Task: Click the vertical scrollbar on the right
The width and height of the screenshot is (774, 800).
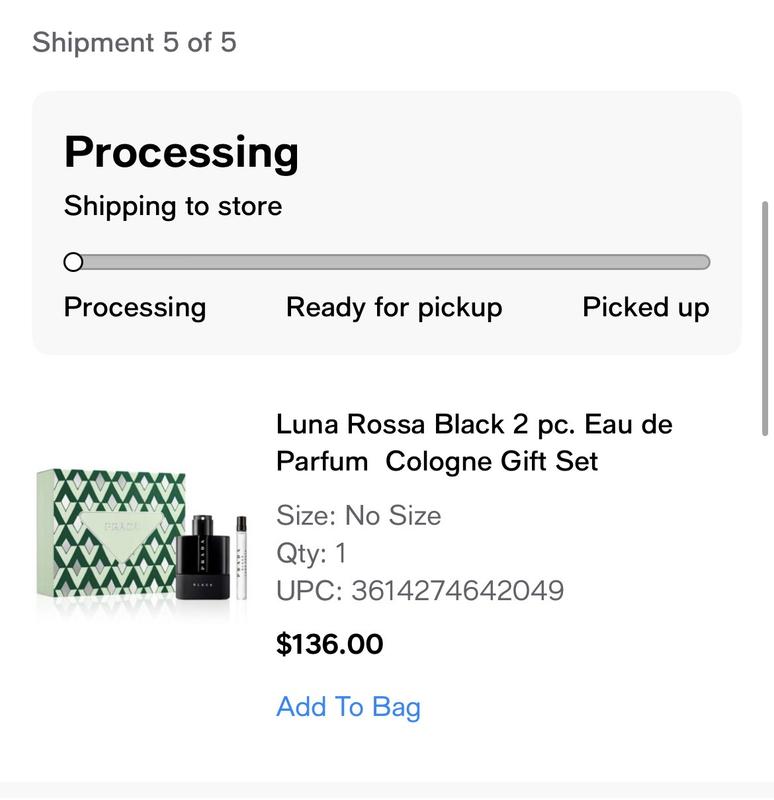Action: (x=766, y=318)
